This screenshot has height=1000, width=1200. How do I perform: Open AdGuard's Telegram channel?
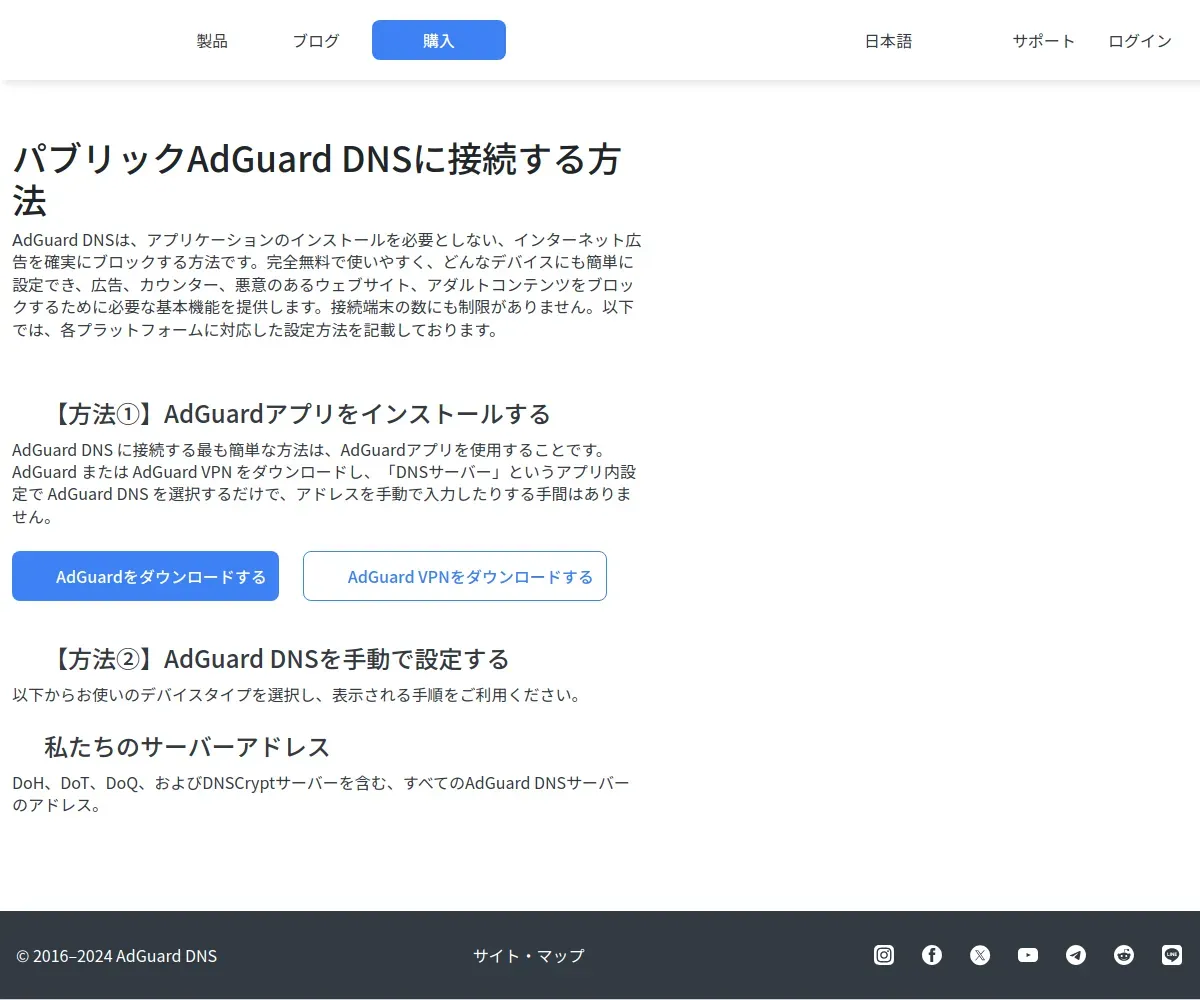click(1076, 955)
